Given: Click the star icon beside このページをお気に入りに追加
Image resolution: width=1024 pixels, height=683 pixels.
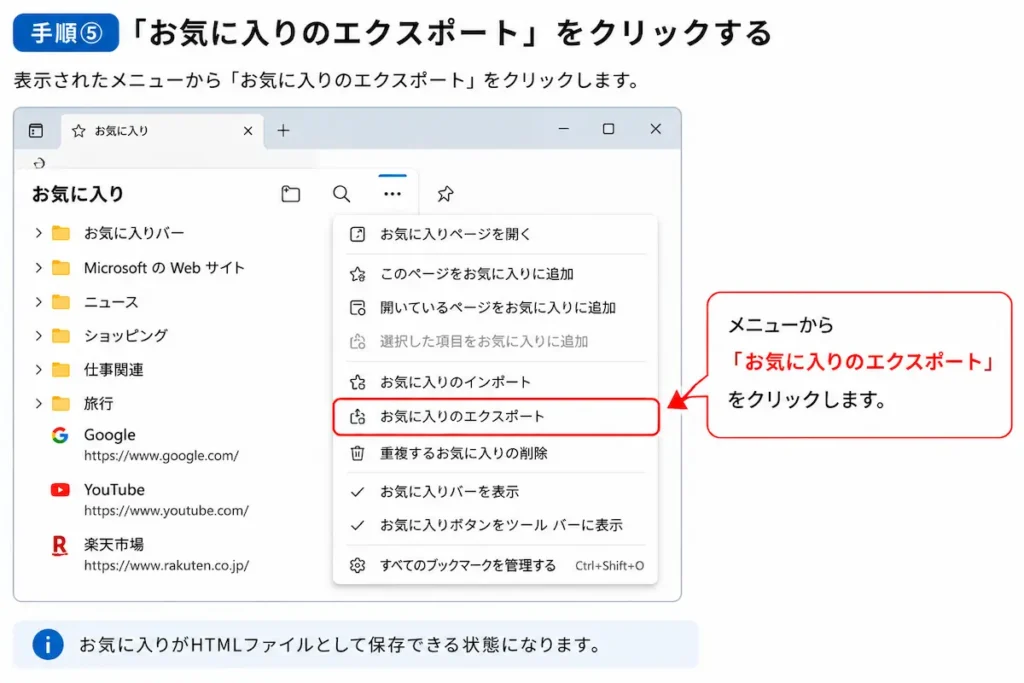Looking at the screenshot, I should tap(357, 274).
